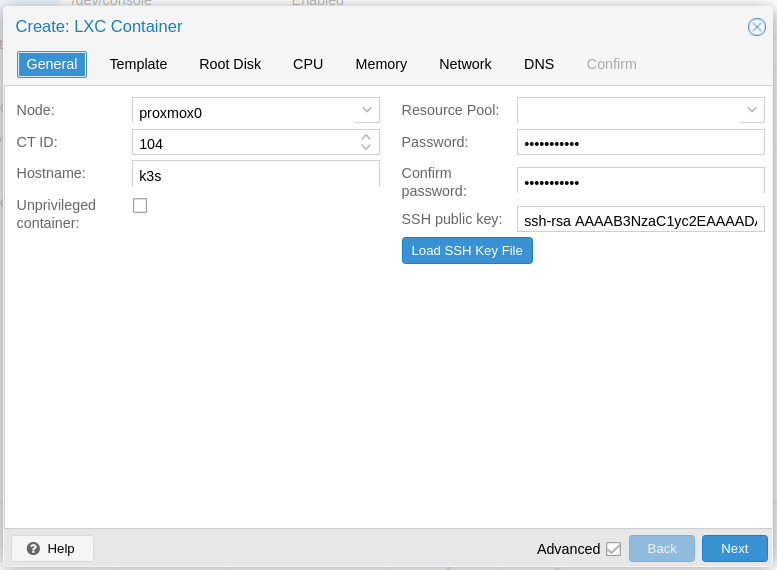Enable the Unprivileged container checkbox
Viewport: 777px width, 570px height.
[140, 205]
